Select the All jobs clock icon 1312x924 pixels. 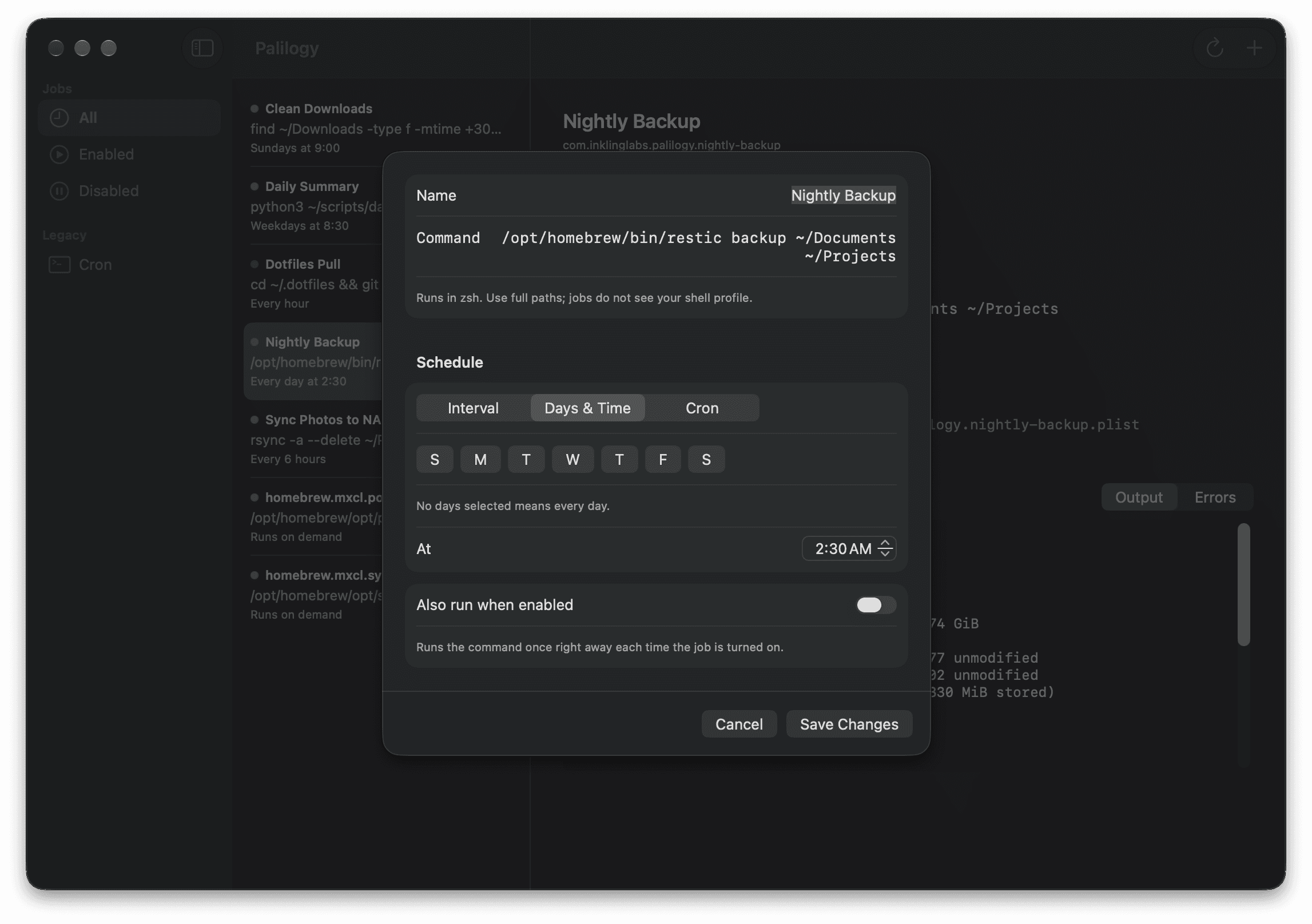(59, 118)
